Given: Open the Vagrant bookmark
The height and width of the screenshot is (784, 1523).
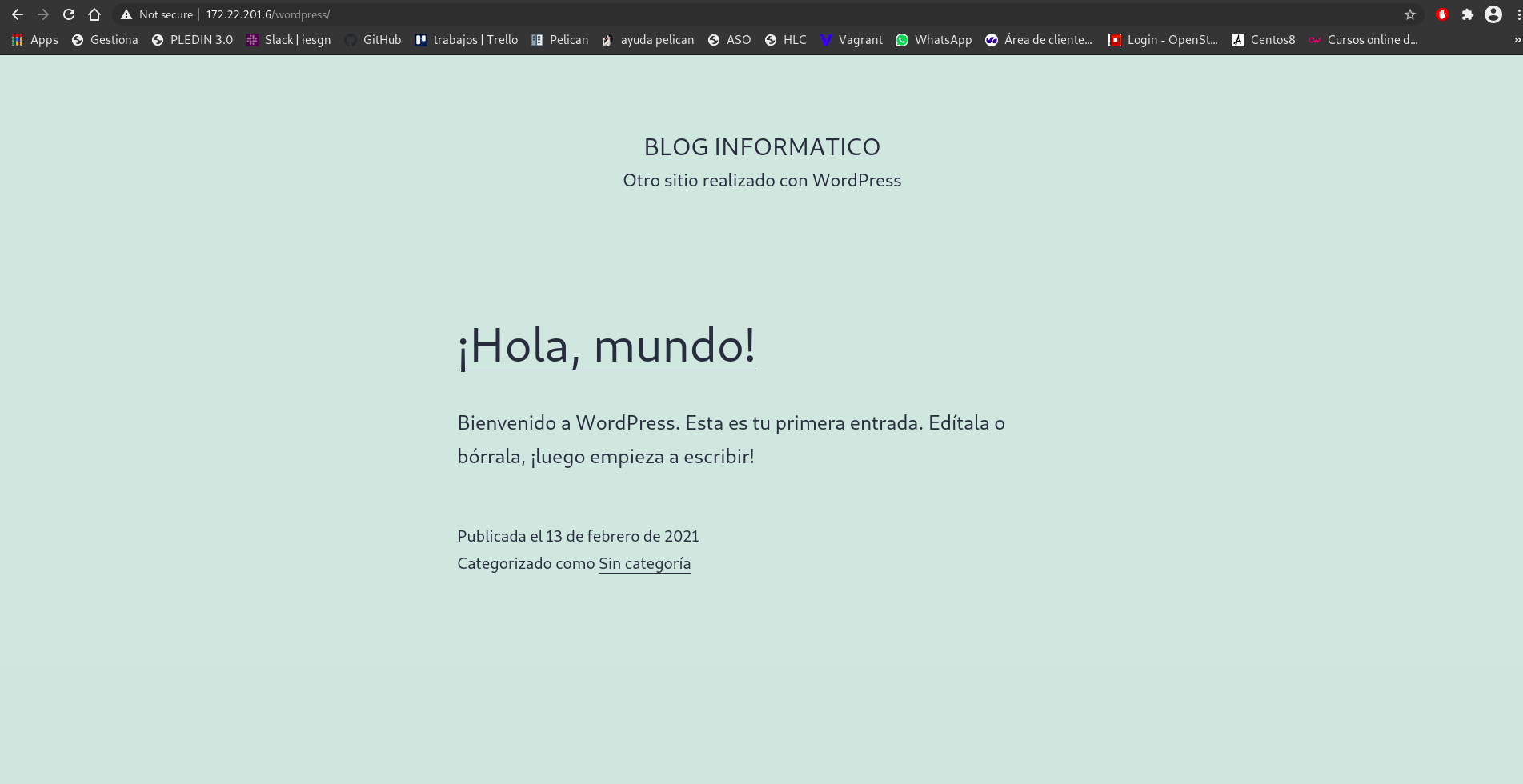Looking at the screenshot, I should (x=851, y=39).
